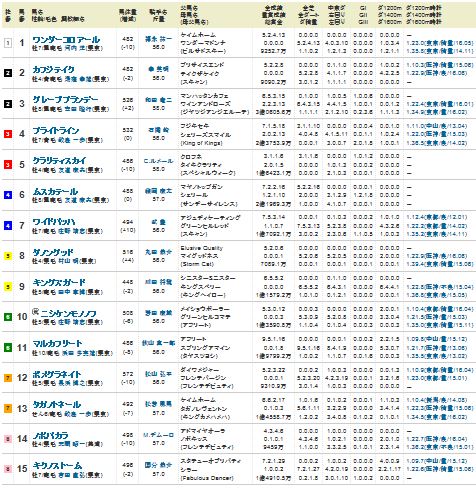476x489 pixels.
Task: Click orange frame 7 badge beside タガノトネール
Action: click(x=8, y=408)
